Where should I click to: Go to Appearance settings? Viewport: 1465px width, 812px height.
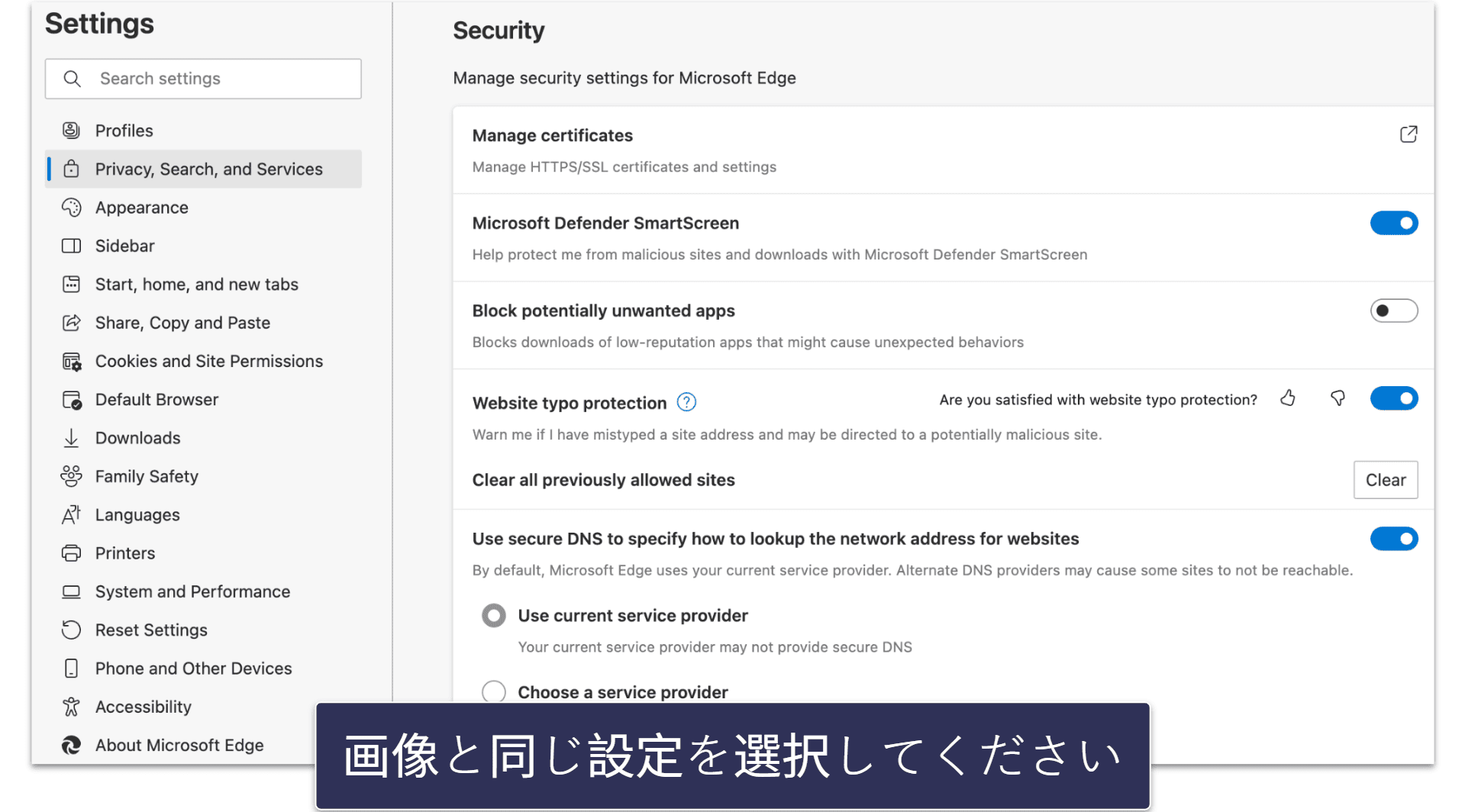[203, 208]
